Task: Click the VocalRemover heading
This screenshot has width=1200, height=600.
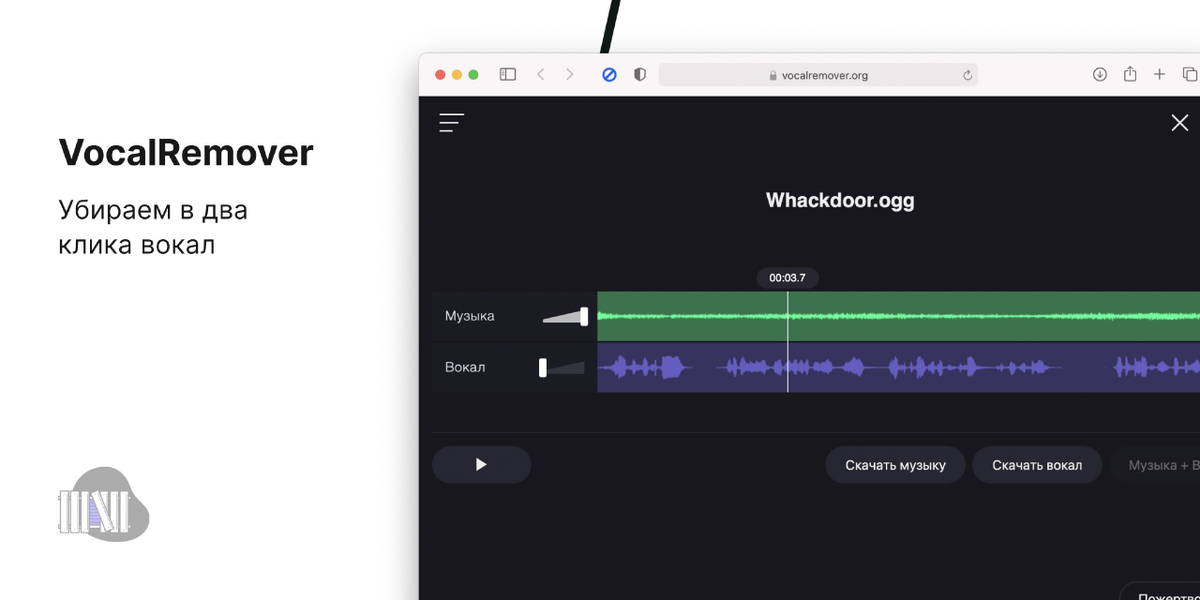Action: click(186, 153)
